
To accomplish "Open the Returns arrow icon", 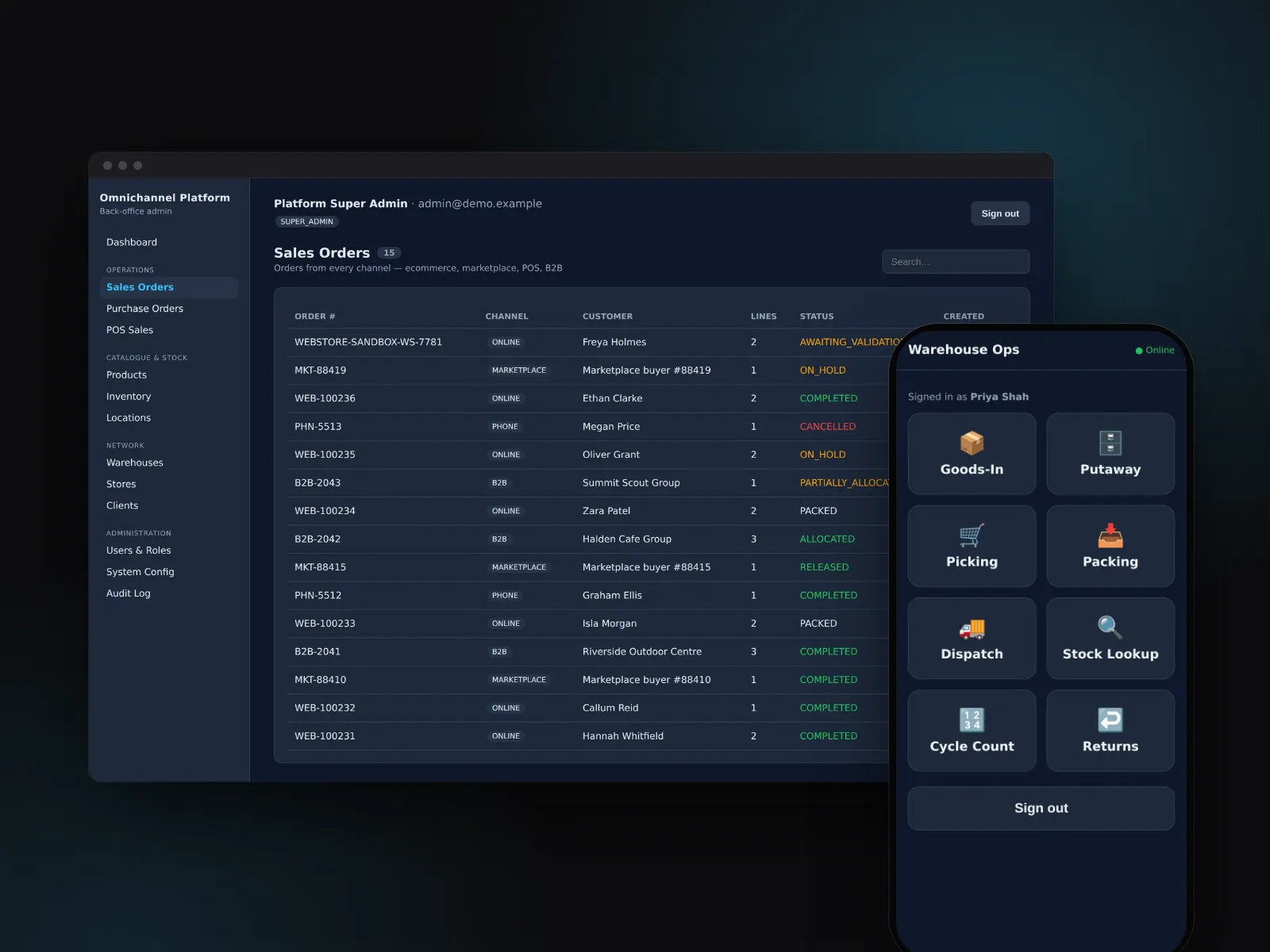I will pos(1110,720).
